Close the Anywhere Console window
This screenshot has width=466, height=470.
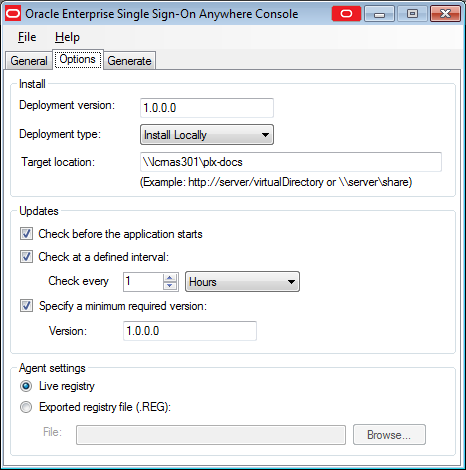(445, 14)
